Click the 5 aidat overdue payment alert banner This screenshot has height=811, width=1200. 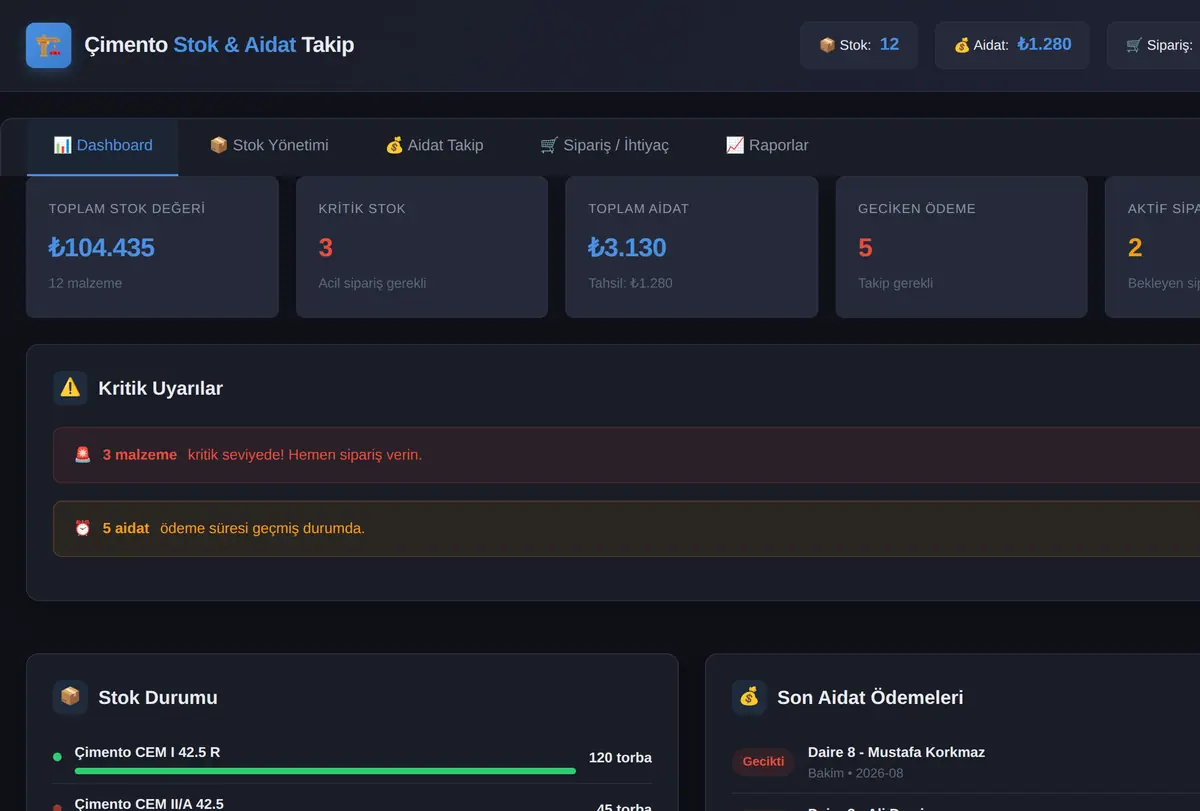[626, 528]
